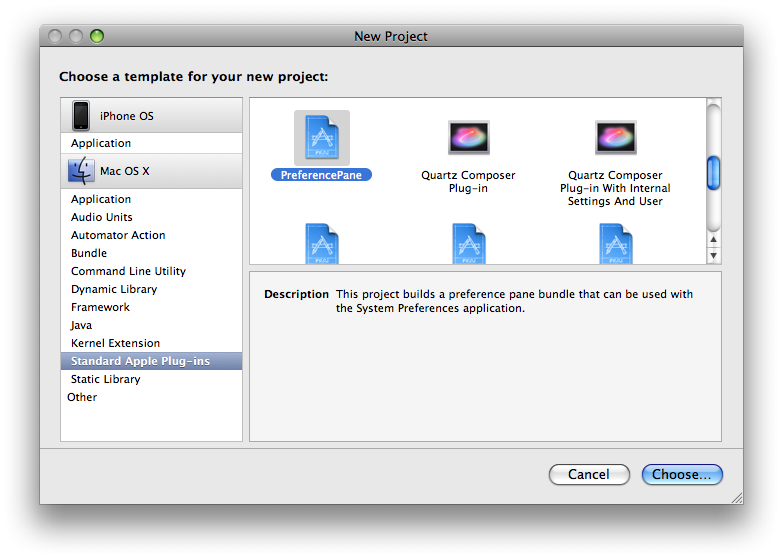The width and height of the screenshot is (783, 559).
Task: Click the iPhone device icon in sidebar
Action: tap(80, 115)
